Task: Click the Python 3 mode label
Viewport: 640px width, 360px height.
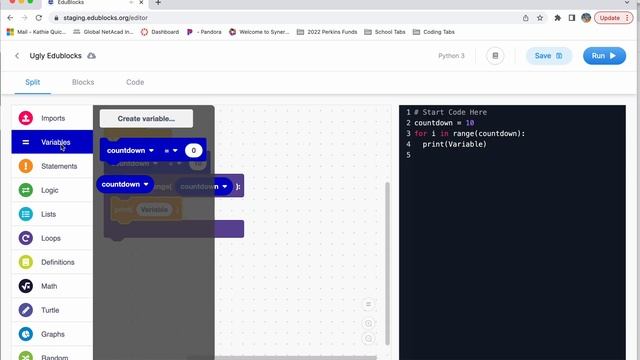Action: point(451,56)
